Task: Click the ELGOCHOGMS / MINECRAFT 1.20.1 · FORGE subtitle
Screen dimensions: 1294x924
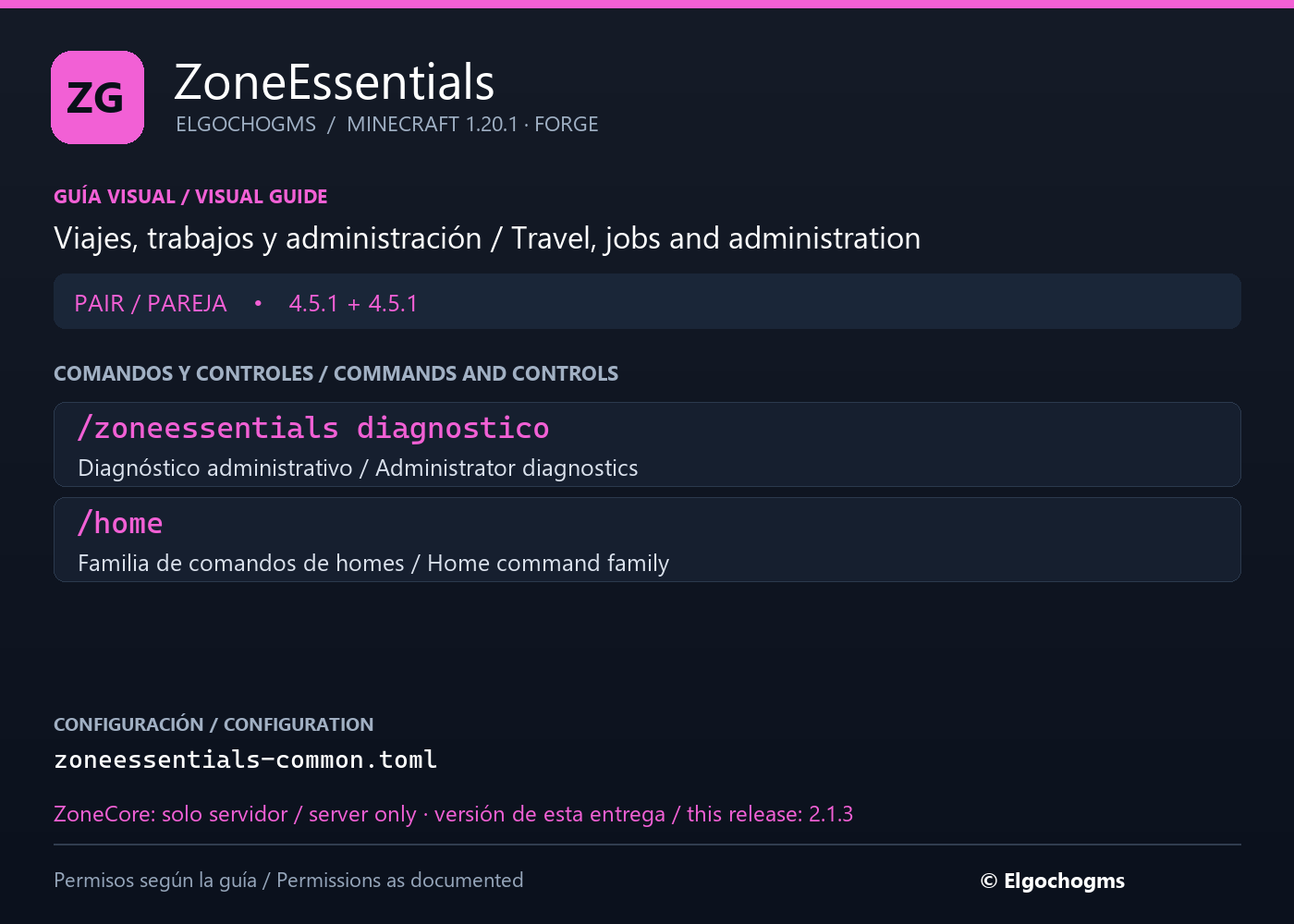Action: pyautogui.click(x=387, y=124)
